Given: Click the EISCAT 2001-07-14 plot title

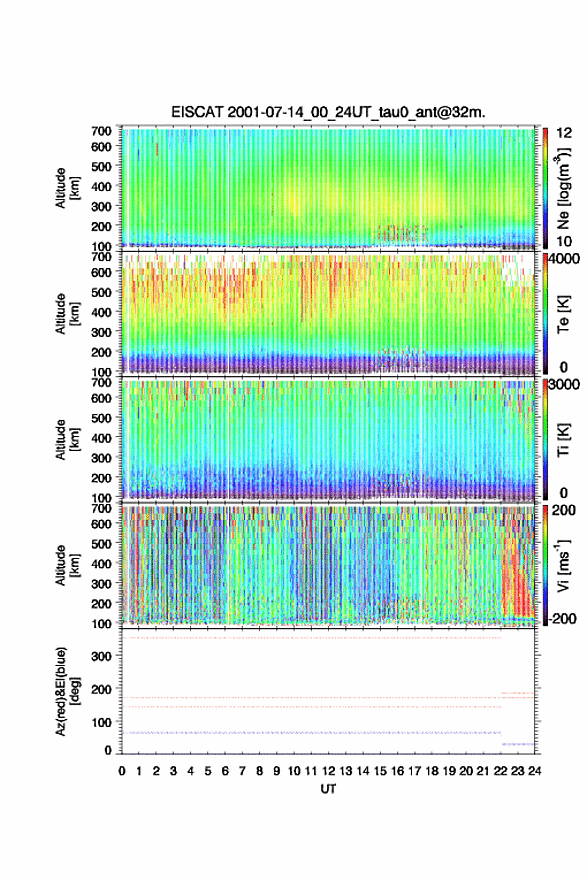Looking at the screenshot, I should 328,112.
